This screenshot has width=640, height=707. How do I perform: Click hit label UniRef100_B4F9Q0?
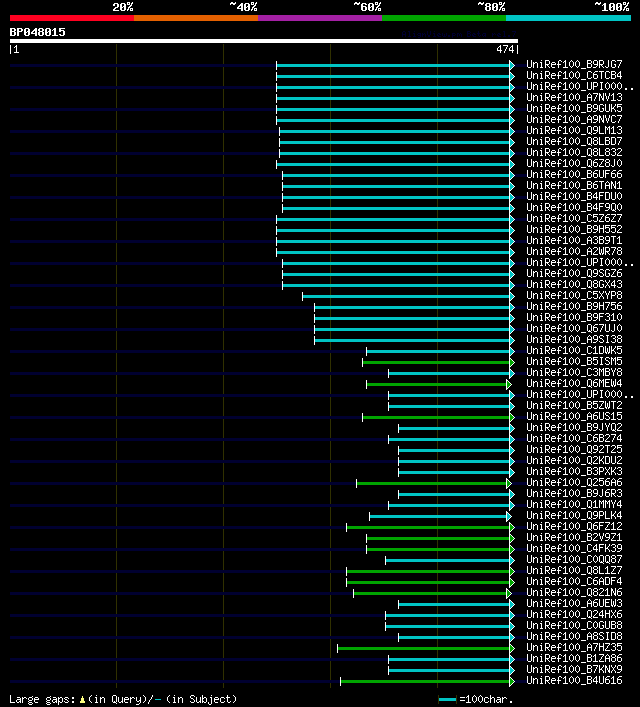574,207
